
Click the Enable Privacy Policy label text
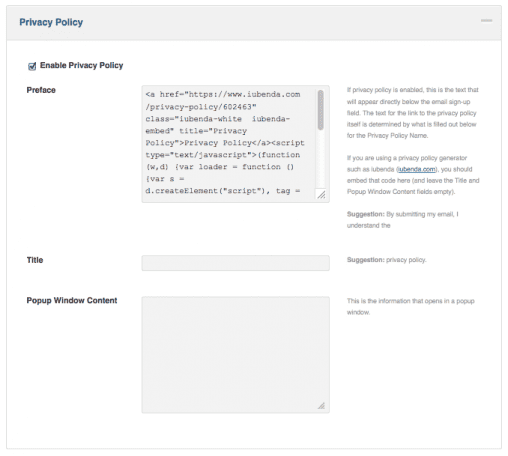point(82,65)
